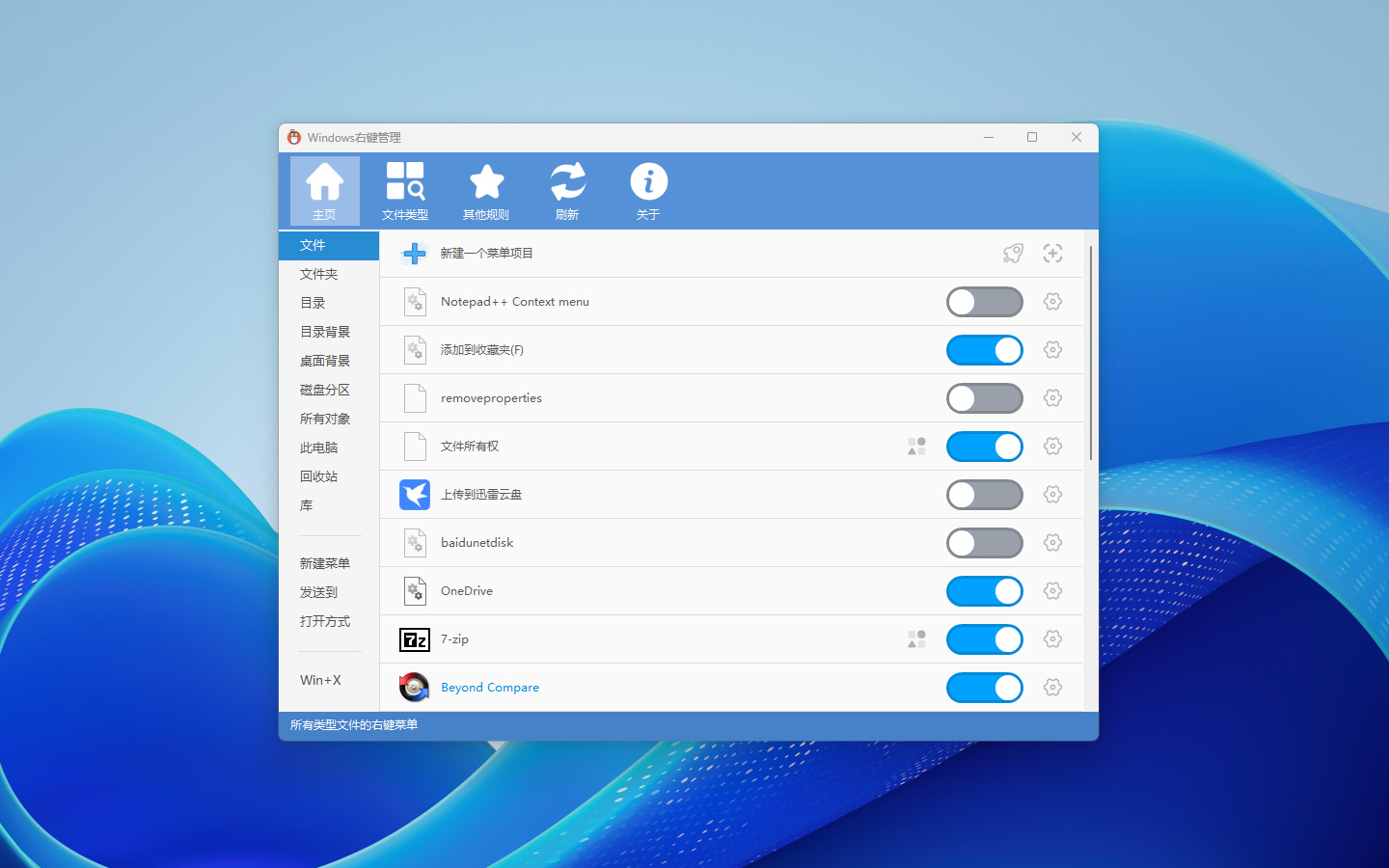
Task: Open settings gear for Notepad++ Context menu
Action: [x=1052, y=302]
